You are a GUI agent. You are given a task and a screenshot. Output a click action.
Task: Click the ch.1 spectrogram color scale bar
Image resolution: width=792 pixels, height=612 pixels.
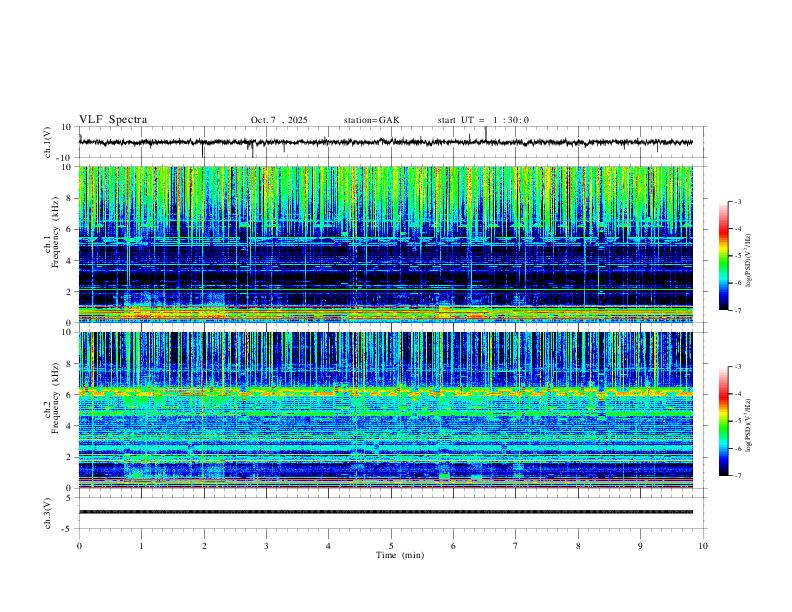tap(724, 256)
